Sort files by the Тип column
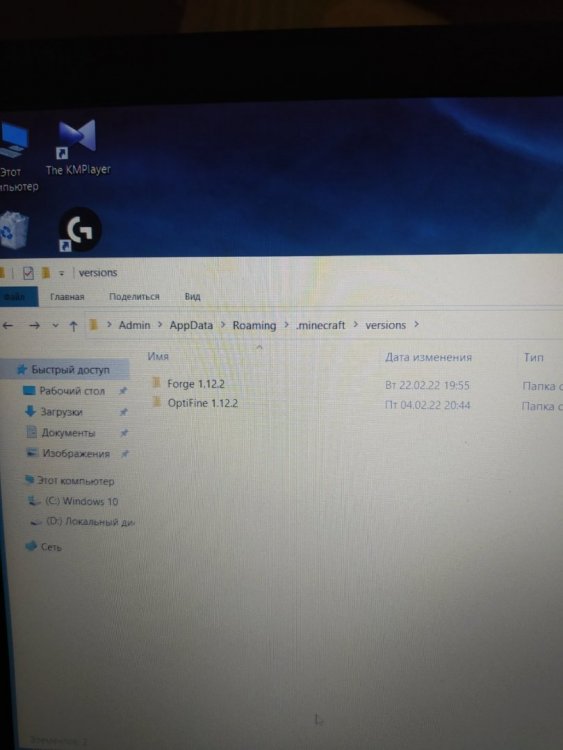 click(x=533, y=357)
